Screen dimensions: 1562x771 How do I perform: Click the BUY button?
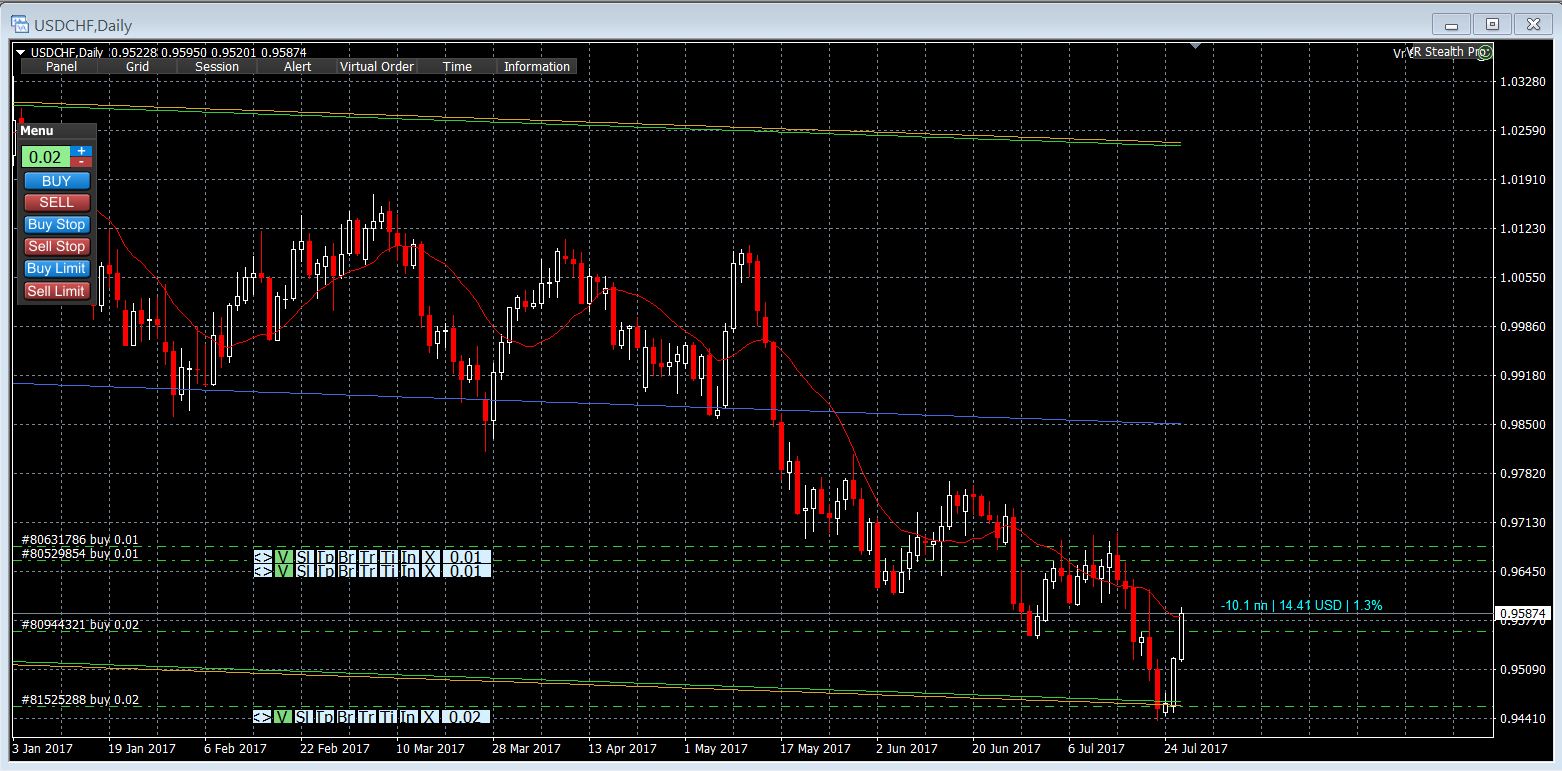(x=57, y=181)
